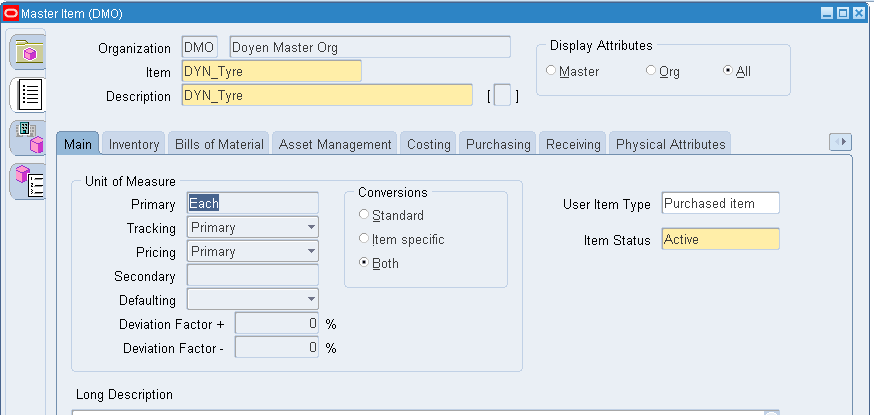
Task: Choose Item specific conversions option
Action: 364,239
